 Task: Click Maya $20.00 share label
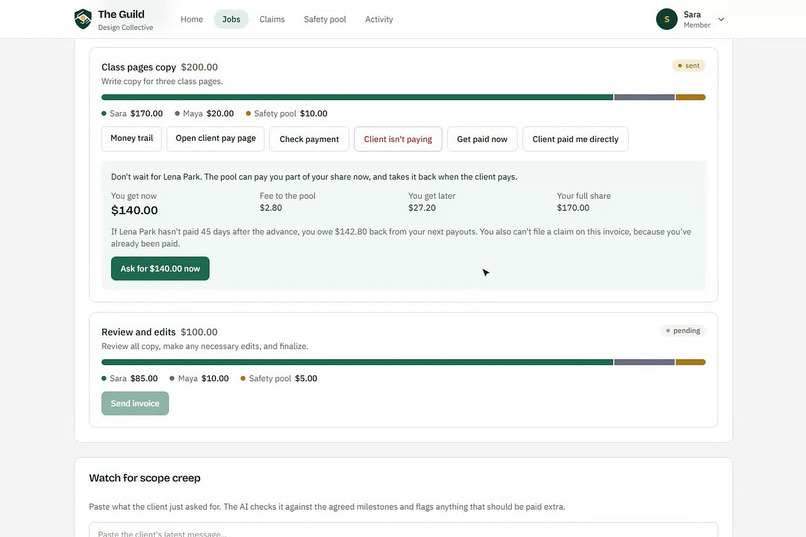(x=204, y=114)
